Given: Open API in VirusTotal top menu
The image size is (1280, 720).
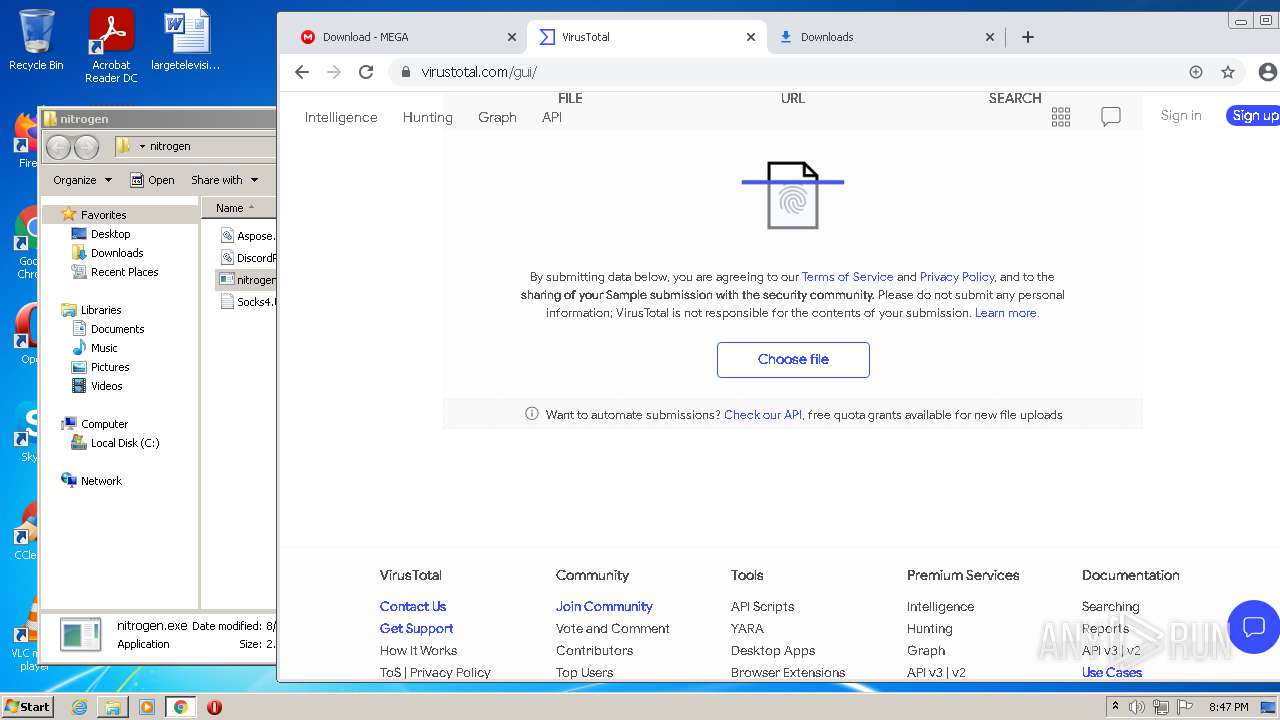Looking at the screenshot, I should [552, 117].
